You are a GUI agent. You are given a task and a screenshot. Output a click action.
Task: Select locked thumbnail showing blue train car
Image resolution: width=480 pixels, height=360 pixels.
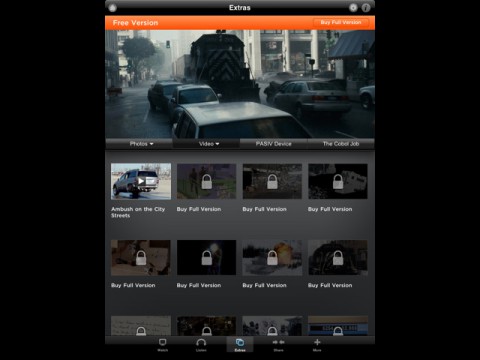pos(338,326)
